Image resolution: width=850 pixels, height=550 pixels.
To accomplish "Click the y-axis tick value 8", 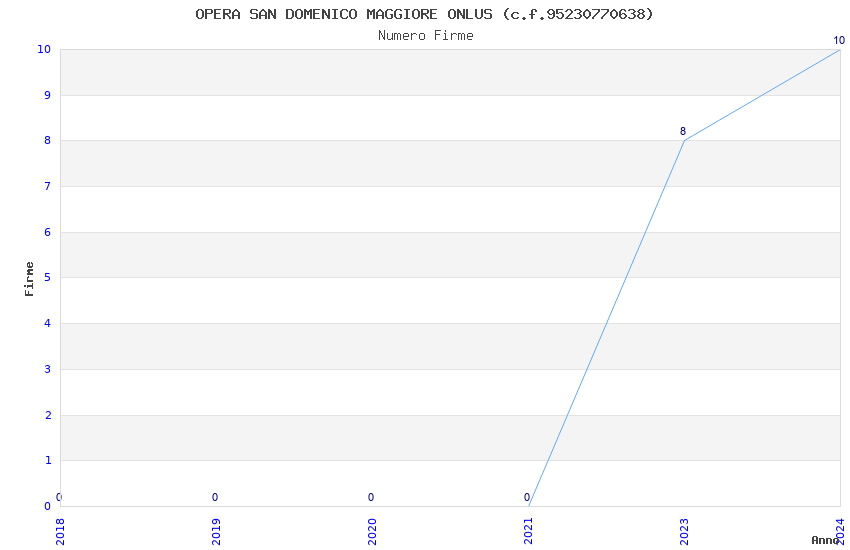I will click(x=48, y=140).
